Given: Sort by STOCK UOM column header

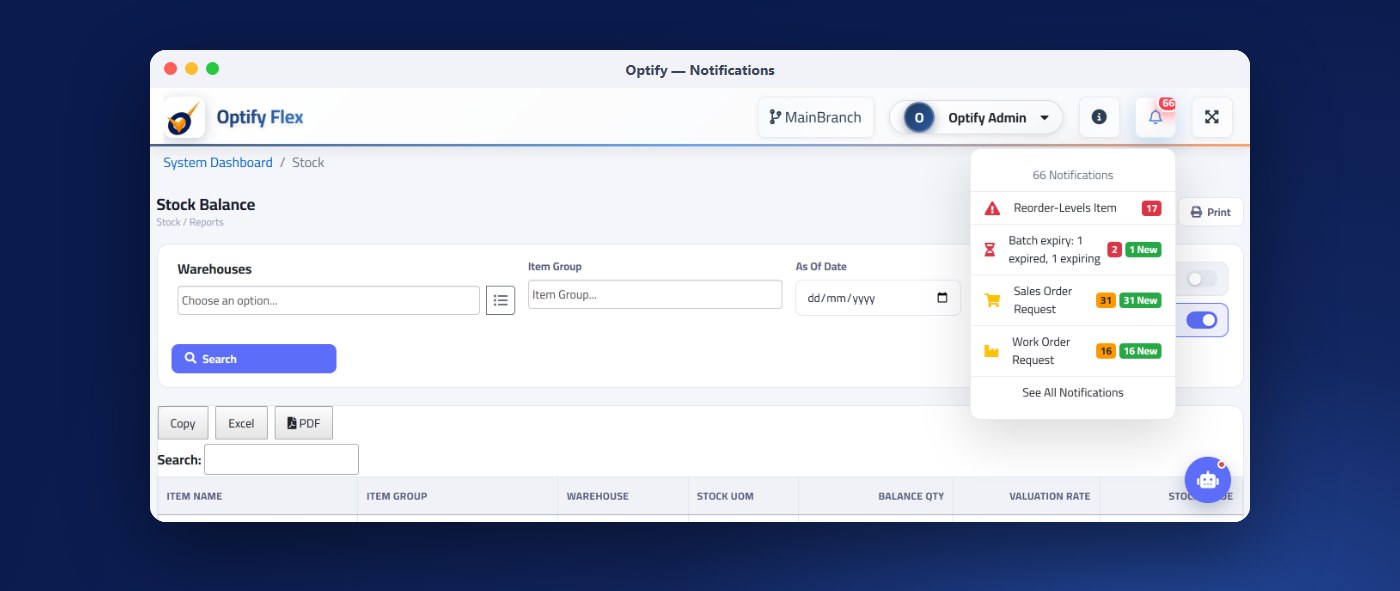Looking at the screenshot, I should point(744,497).
